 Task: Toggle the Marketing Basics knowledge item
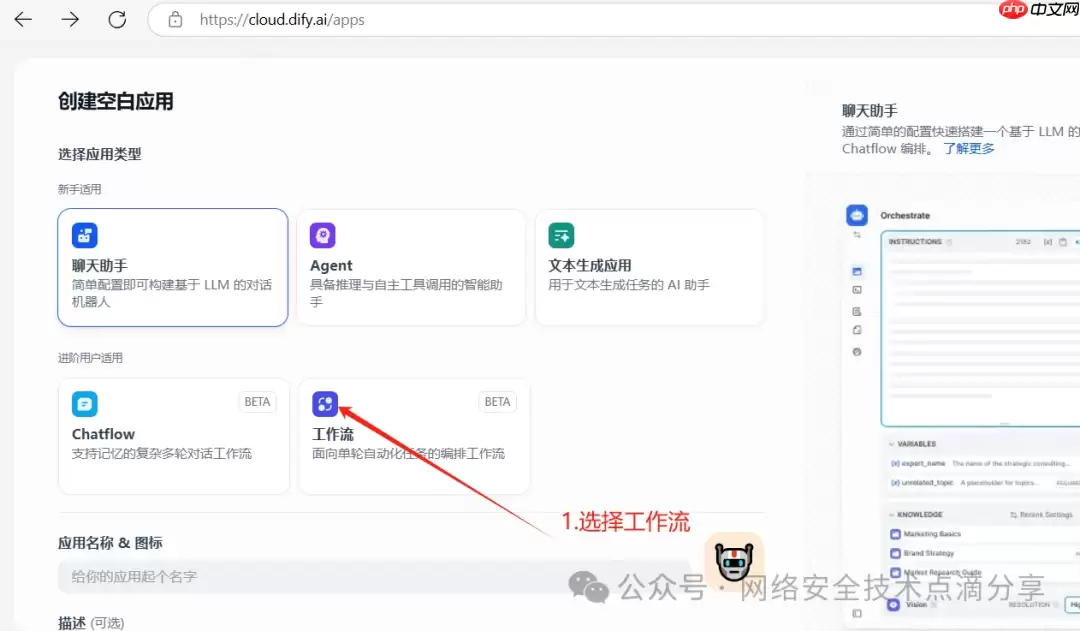click(895, 534)
